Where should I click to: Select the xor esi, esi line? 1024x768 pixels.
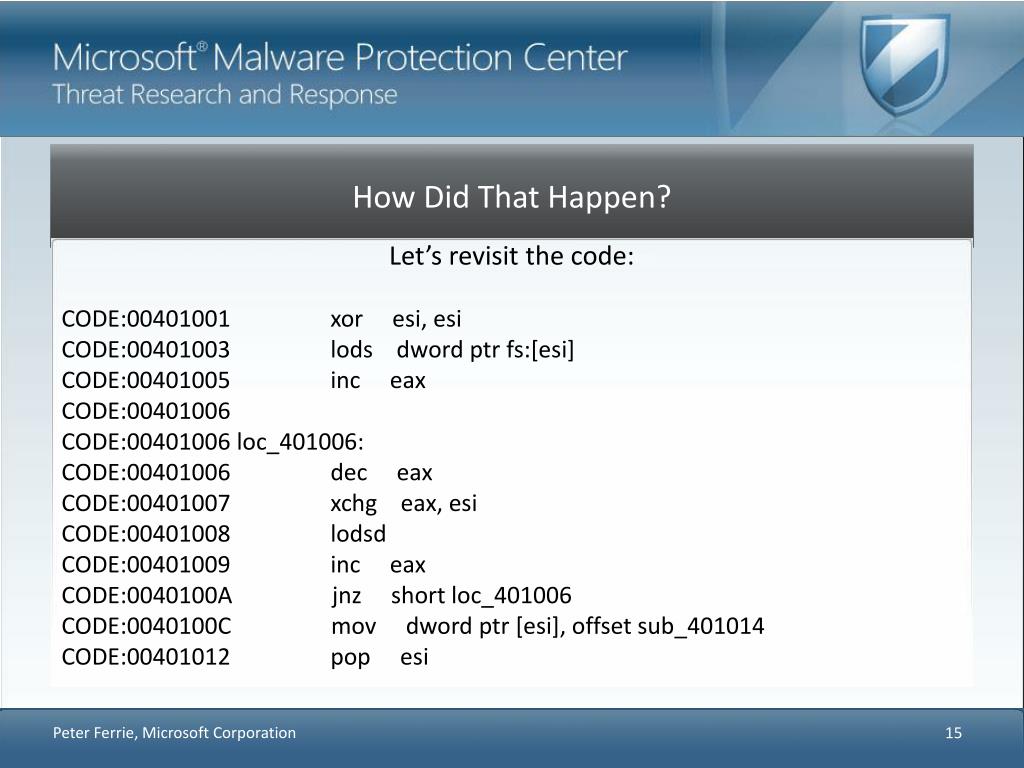point(261,319)
